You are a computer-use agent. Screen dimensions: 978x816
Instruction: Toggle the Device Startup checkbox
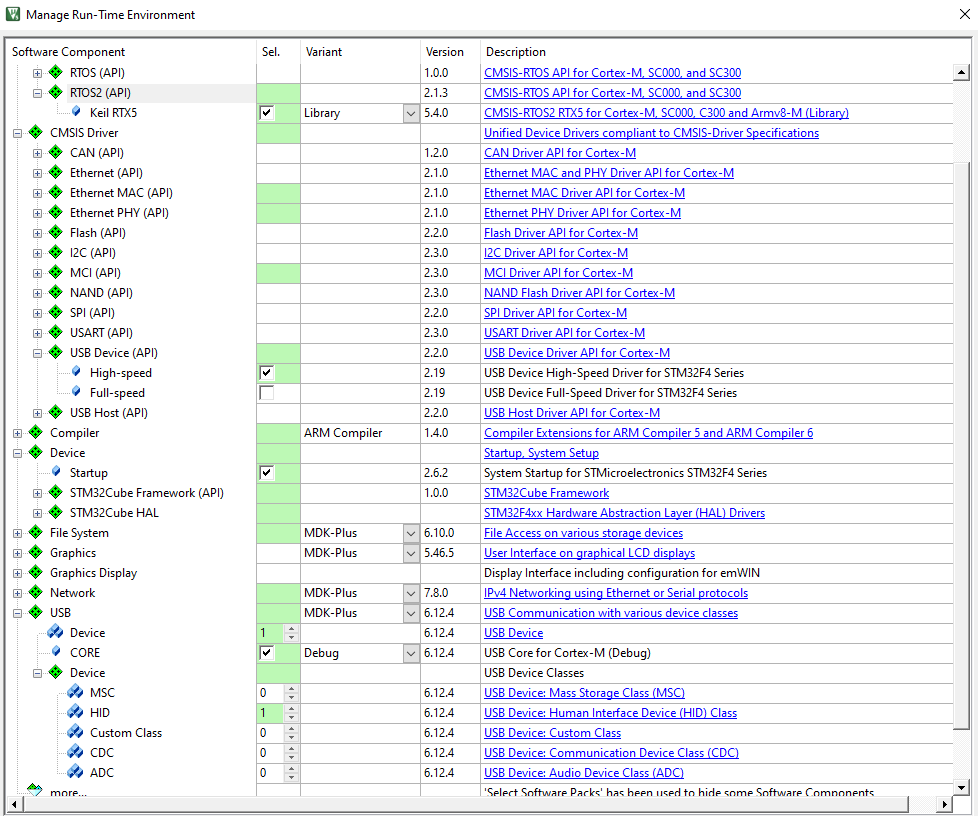pyautogui.click(x=266, y=473)
